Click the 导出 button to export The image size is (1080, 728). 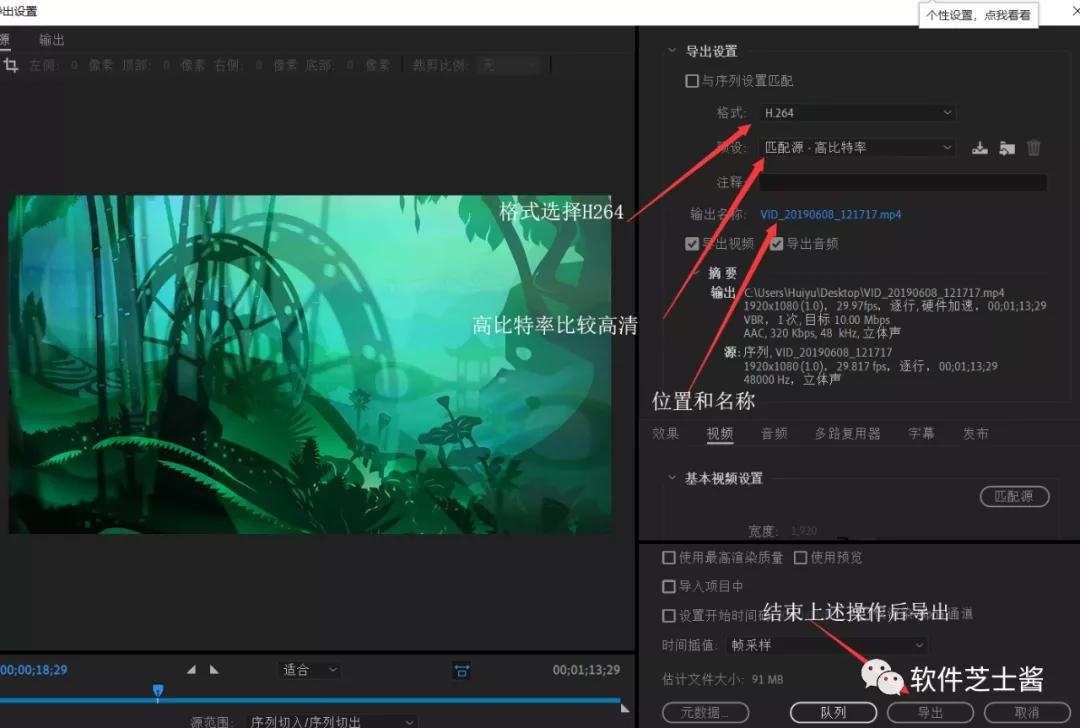click(x=929, y=712)
